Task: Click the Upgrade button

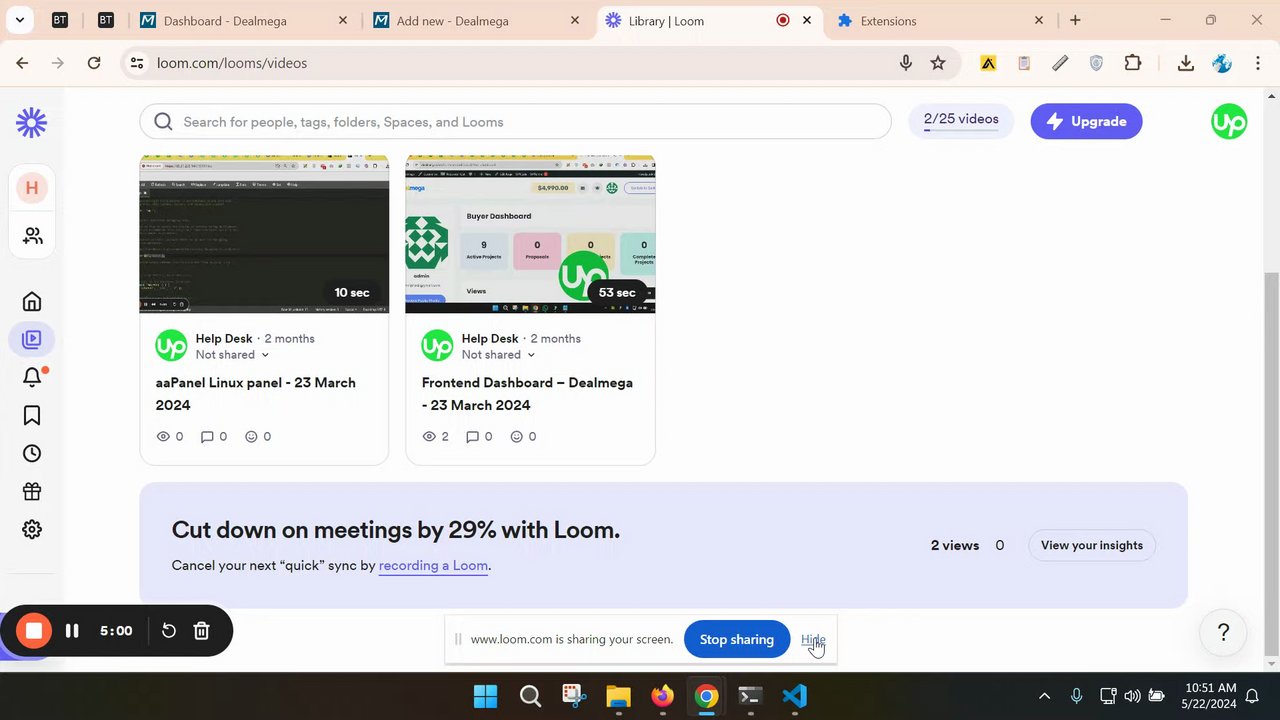Action: click(x=1086, y=121)
